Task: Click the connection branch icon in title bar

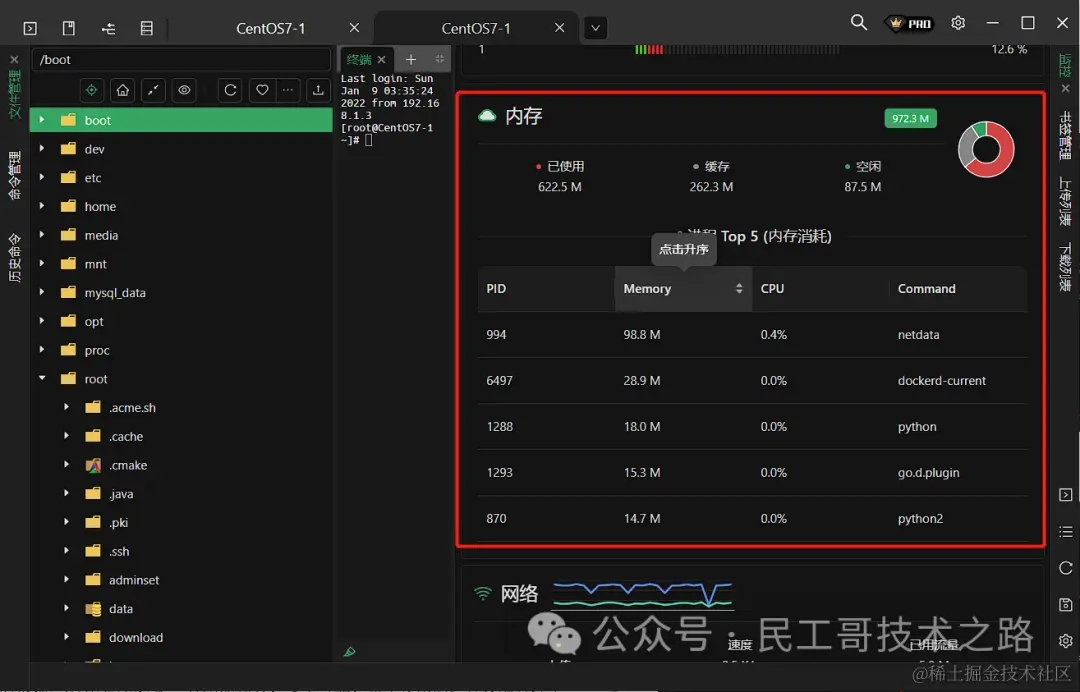Action: click(x=108, y=28)
